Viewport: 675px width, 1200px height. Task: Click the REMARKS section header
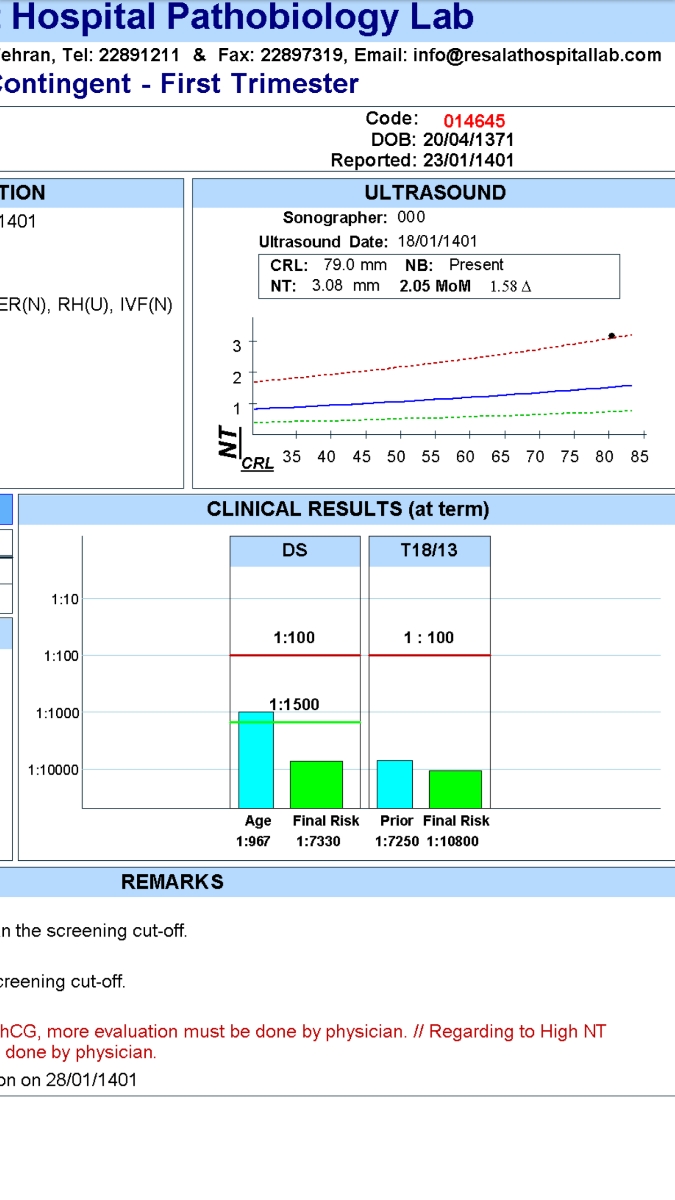172,882
